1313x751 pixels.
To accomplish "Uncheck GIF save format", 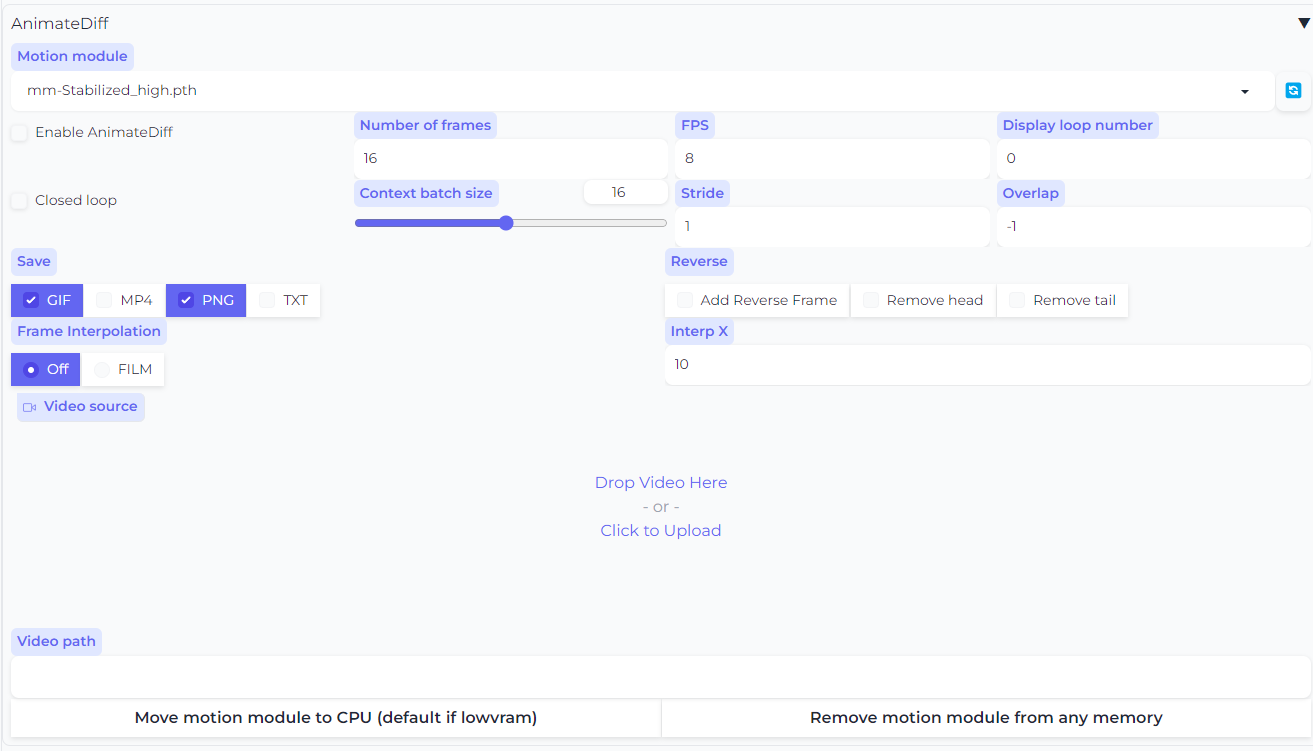I will pyautogui.click(x=31, y=300).
